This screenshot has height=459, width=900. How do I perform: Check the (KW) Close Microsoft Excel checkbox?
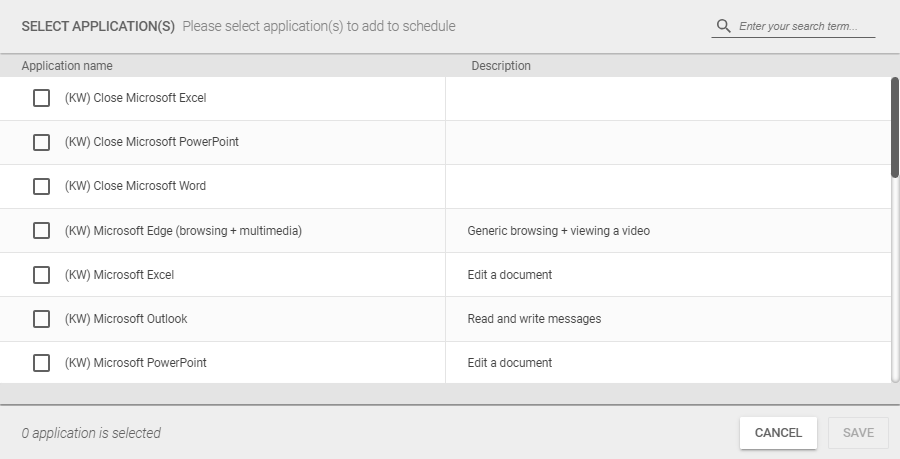point(41,98)
